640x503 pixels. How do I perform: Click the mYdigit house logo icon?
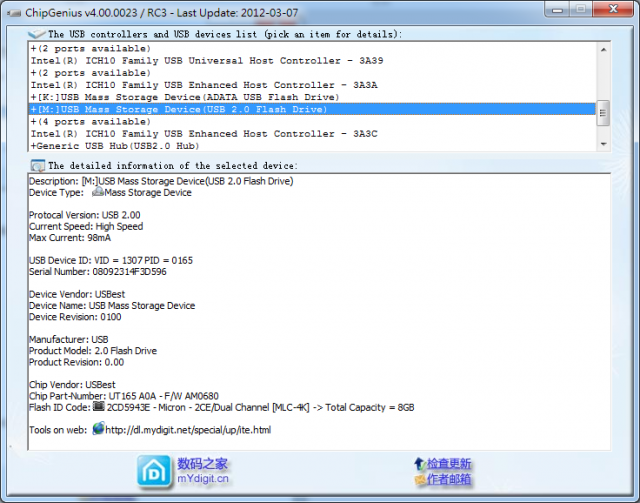click(153, 472)
